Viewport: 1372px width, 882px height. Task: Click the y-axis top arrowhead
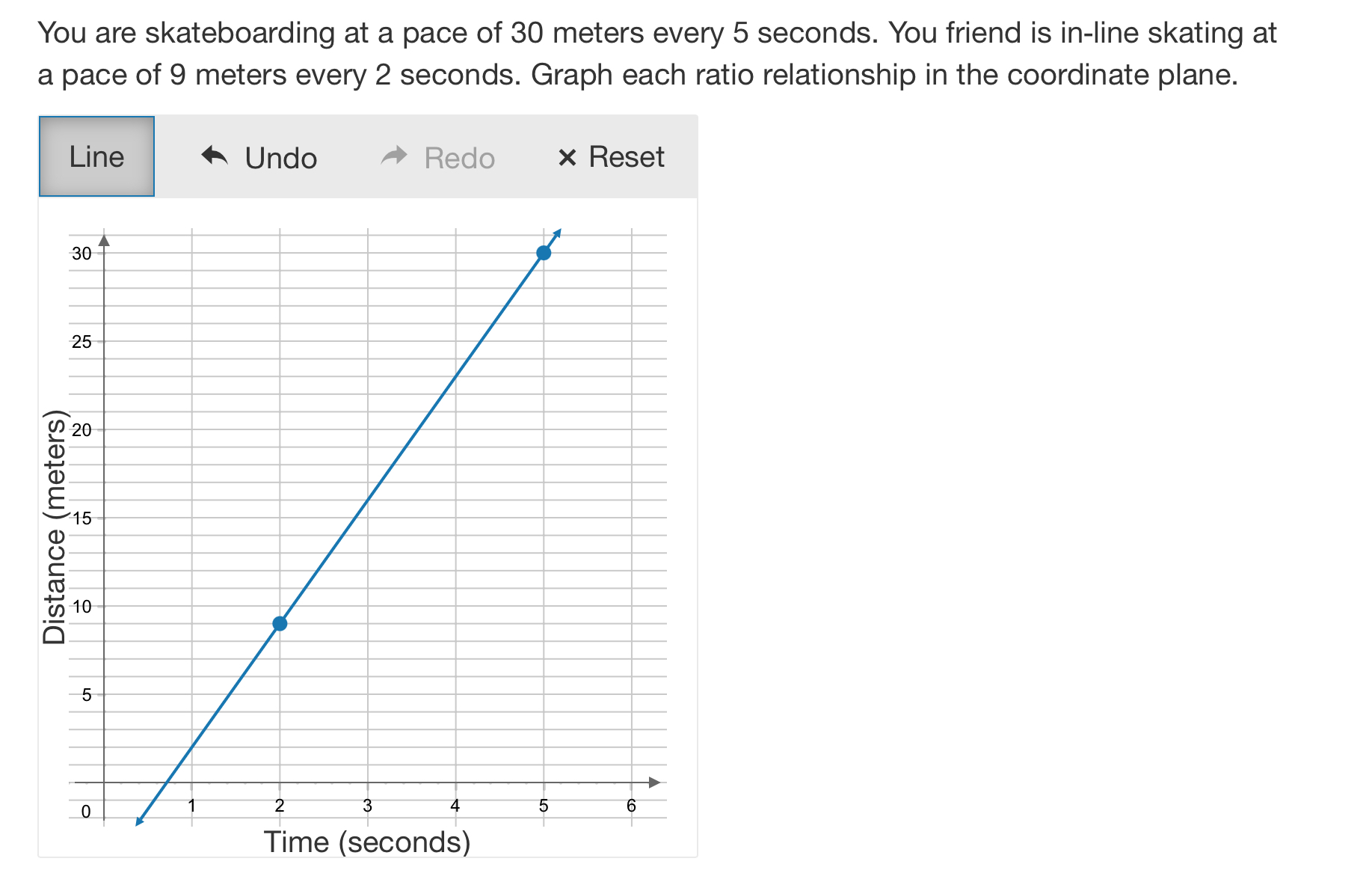pyautogui.click(x=104, y=240)
